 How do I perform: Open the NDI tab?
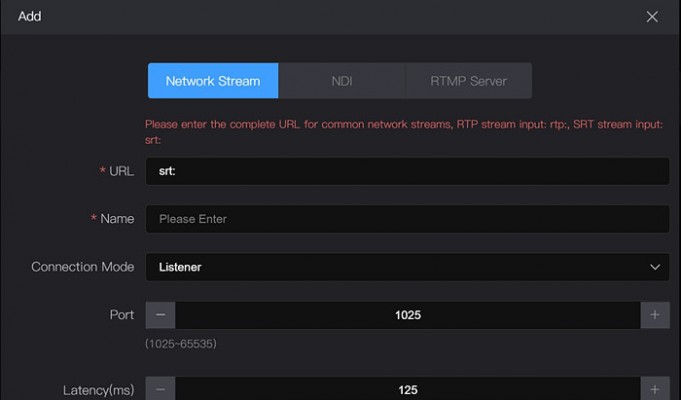click(341, 81)
